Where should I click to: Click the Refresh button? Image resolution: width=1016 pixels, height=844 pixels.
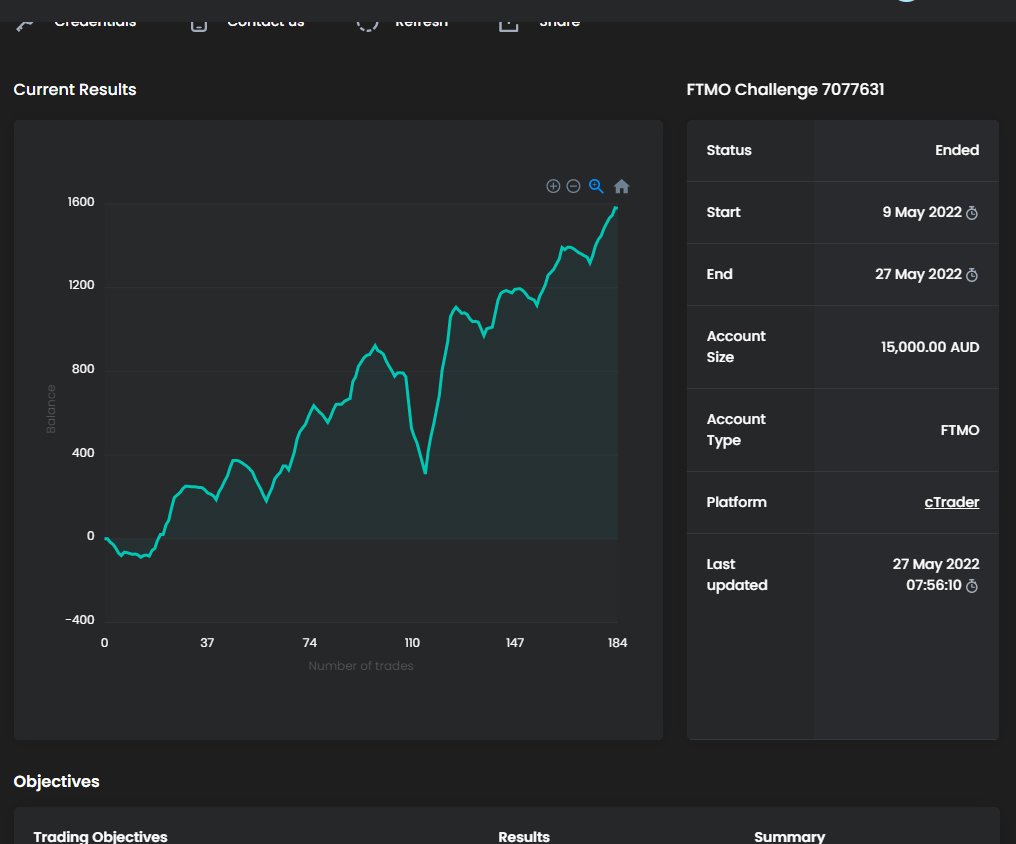(421, 20)
